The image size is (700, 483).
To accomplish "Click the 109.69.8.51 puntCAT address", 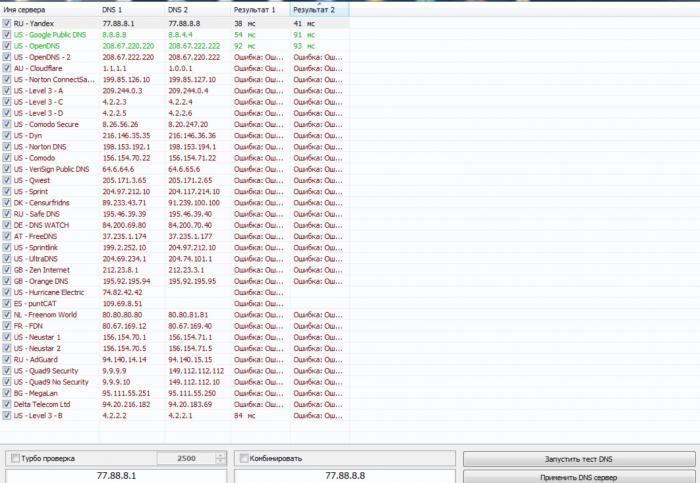I will [124, 303].
